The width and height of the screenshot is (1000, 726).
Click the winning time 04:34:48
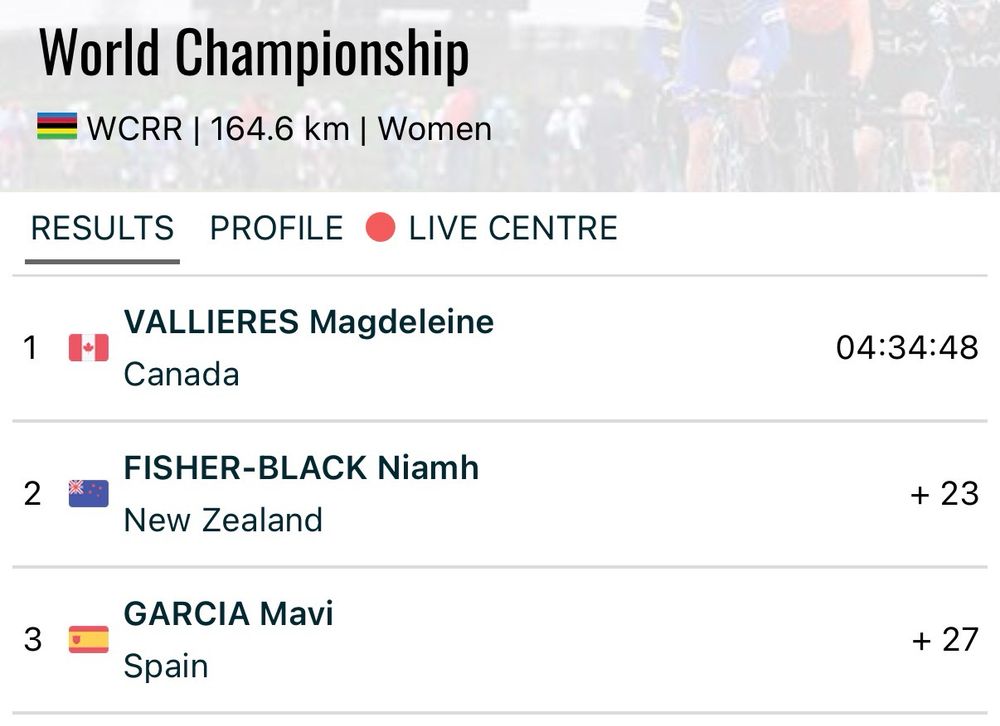click(907, 348)
